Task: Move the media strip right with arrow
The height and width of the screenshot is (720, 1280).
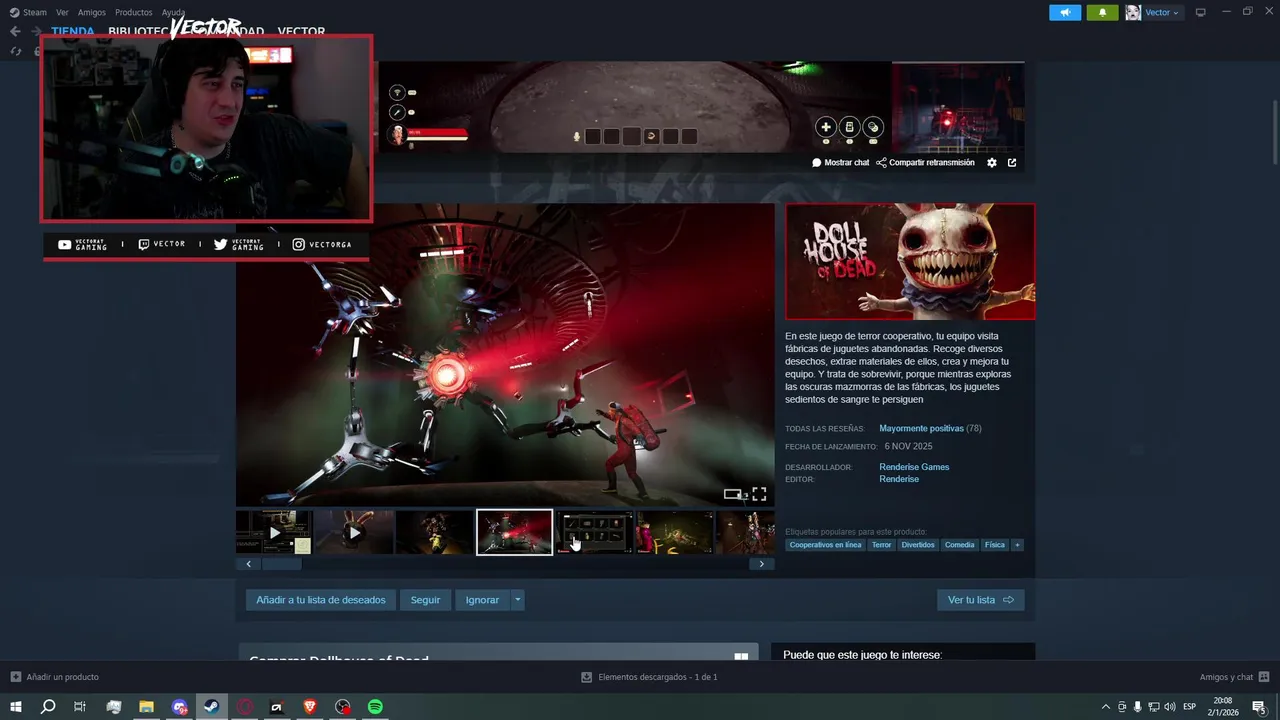Action: tap(761, 564)
